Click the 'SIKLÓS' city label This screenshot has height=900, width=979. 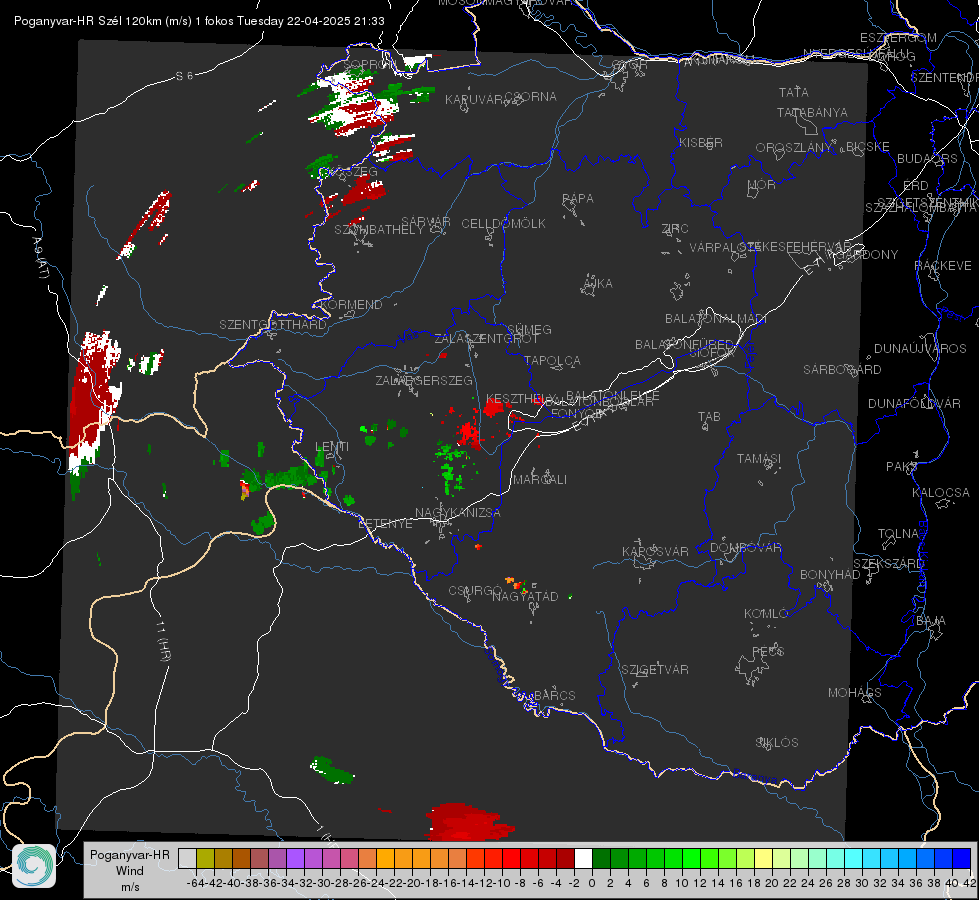tap(777, 743)
